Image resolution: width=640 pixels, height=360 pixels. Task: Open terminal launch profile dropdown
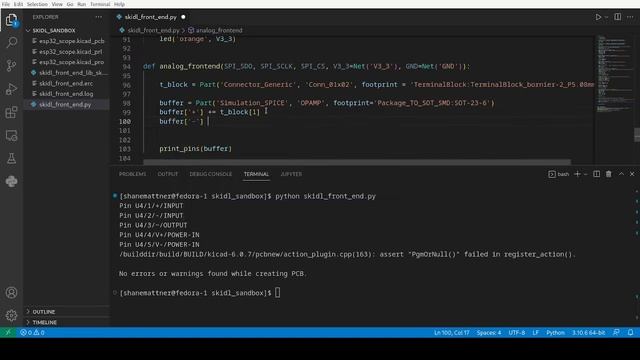(585, 174)
